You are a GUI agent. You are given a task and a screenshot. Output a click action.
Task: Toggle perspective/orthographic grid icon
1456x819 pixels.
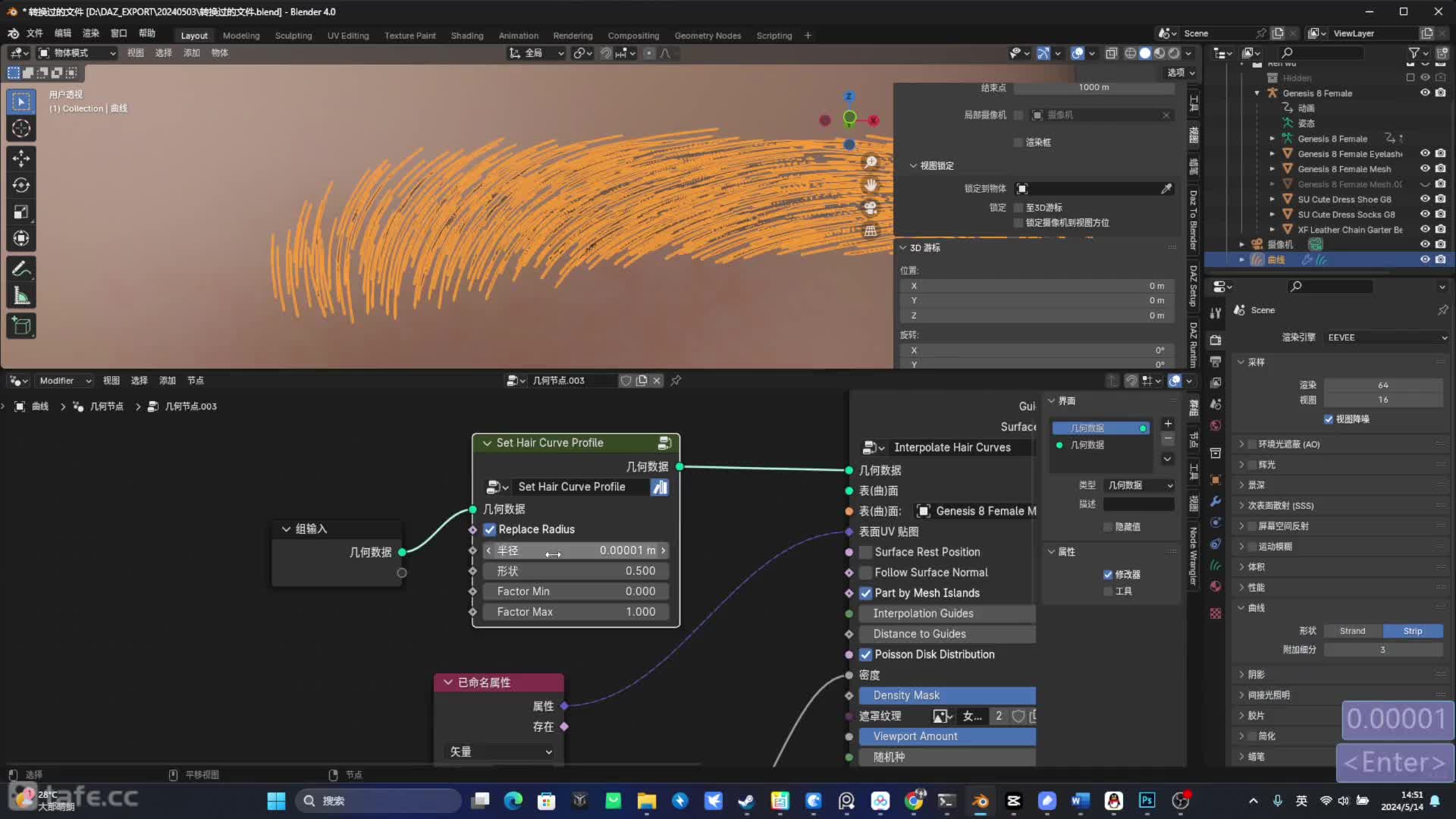[871, 231]
